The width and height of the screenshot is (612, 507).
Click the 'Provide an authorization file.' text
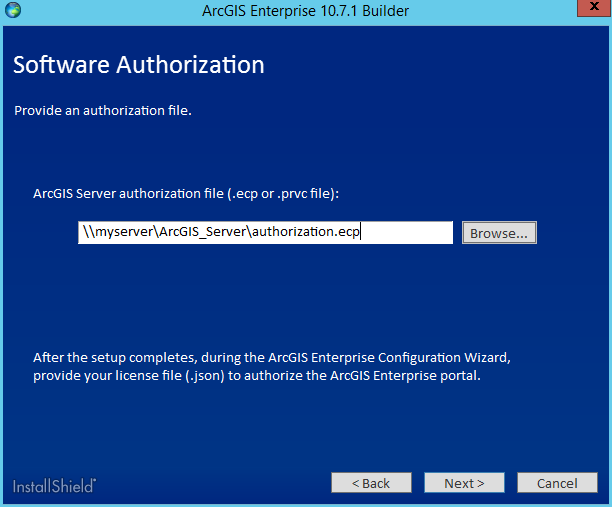[102, 110]
